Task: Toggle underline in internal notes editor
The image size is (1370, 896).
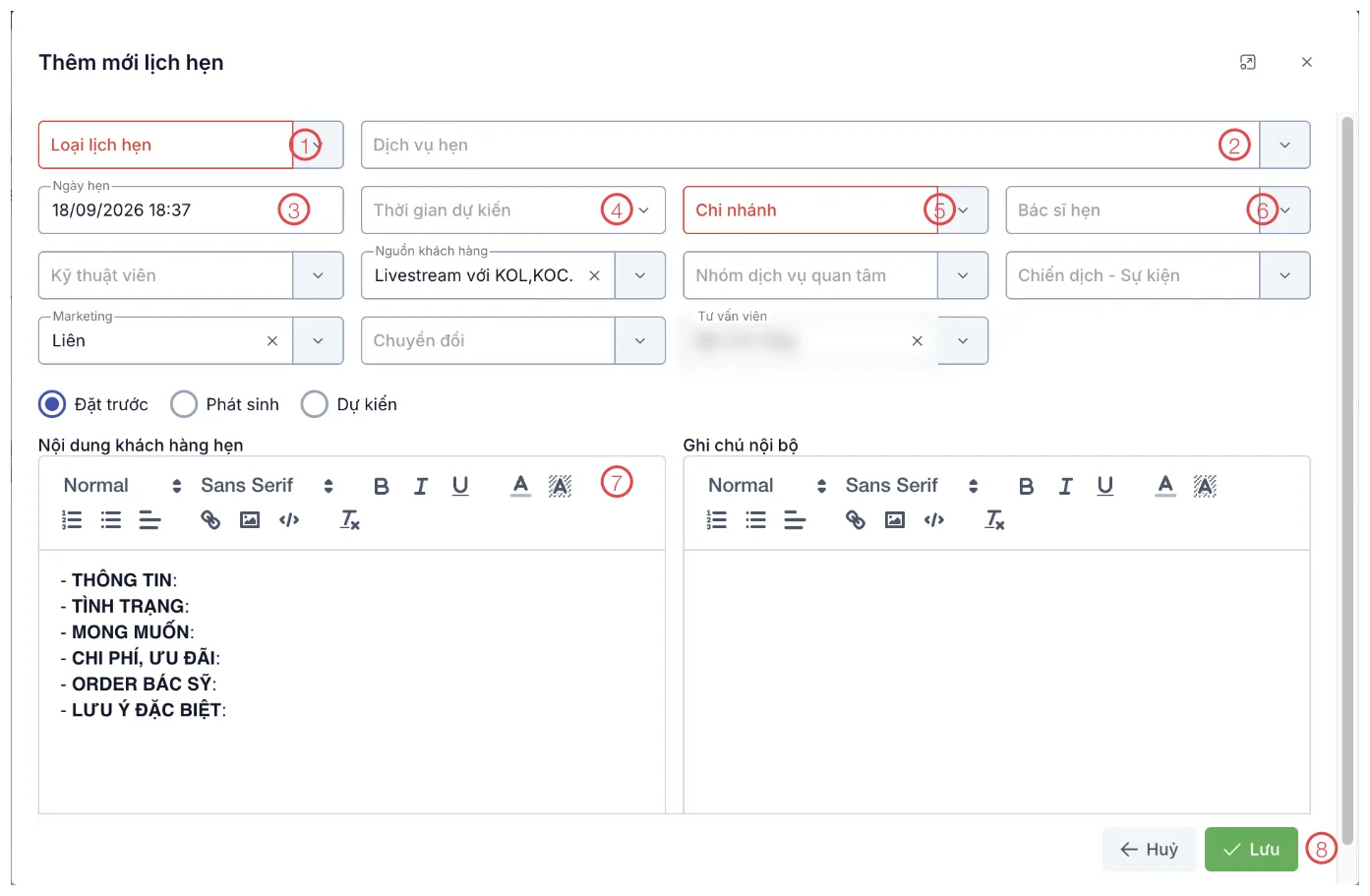Action: (1105, 486)
